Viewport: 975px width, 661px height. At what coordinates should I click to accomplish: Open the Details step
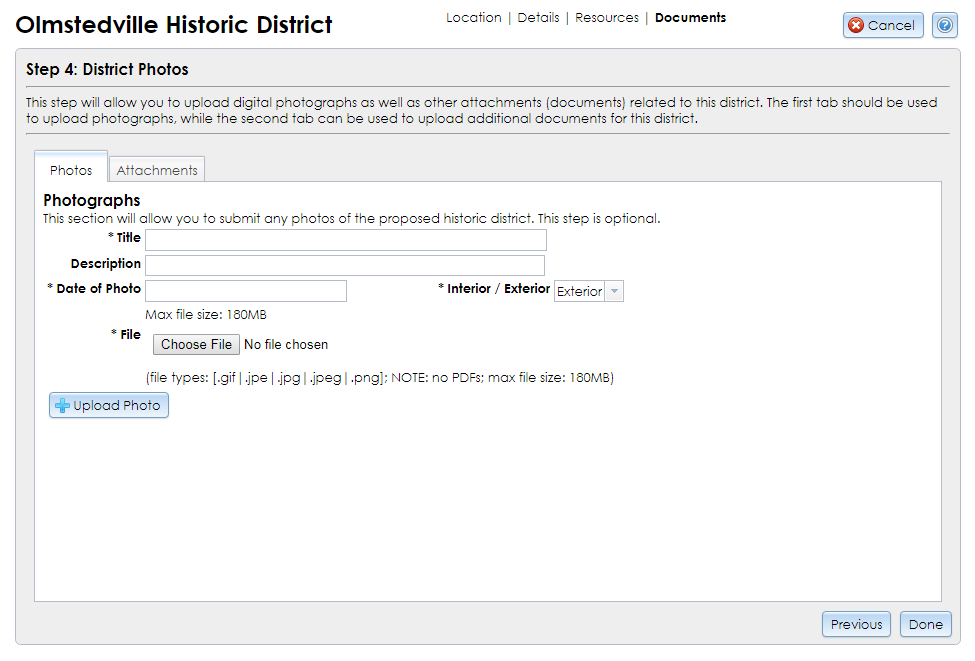[538, 17]
